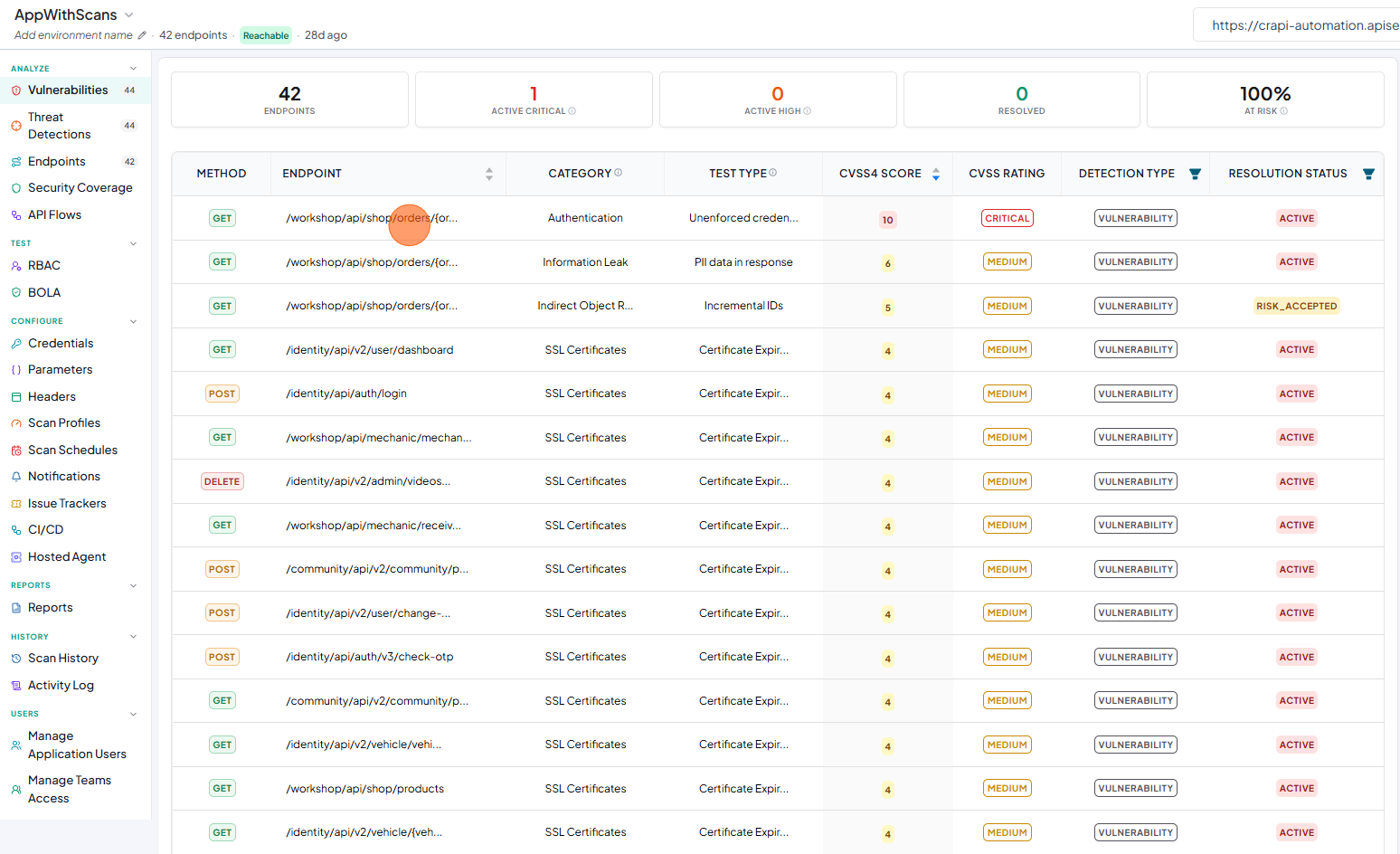Open the AppWithScans application dropdown

pyautogui.click(x=128, y=15)
